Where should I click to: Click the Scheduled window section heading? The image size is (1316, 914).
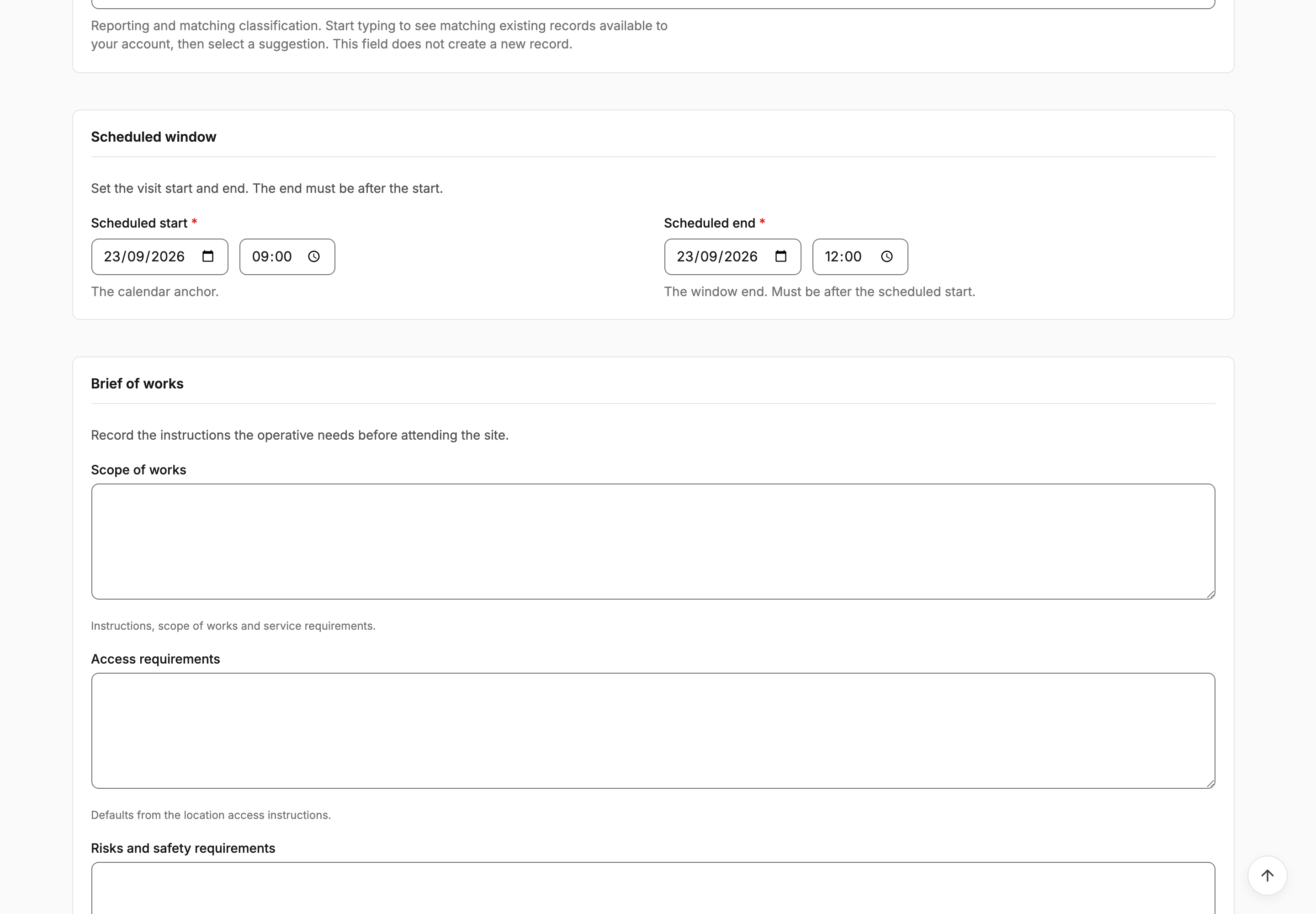tap(154, 137)
